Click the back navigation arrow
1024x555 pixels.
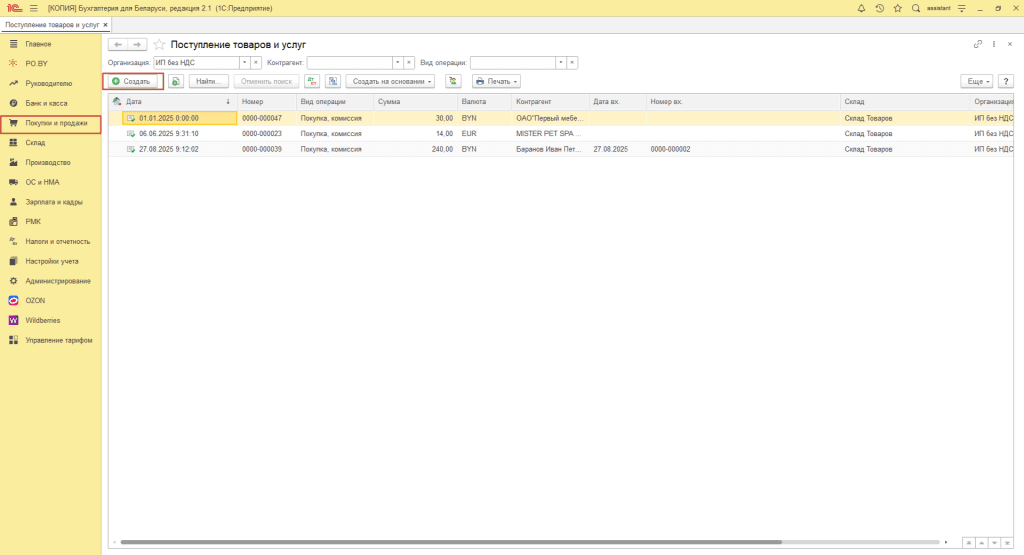118,45
